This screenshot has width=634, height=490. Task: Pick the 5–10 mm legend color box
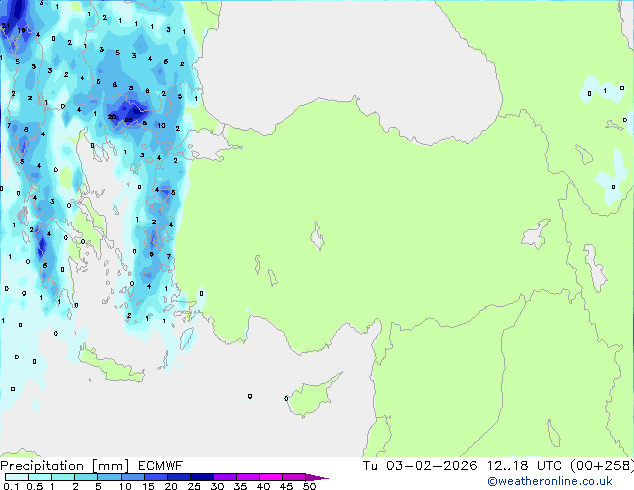[x=109, y=477]
